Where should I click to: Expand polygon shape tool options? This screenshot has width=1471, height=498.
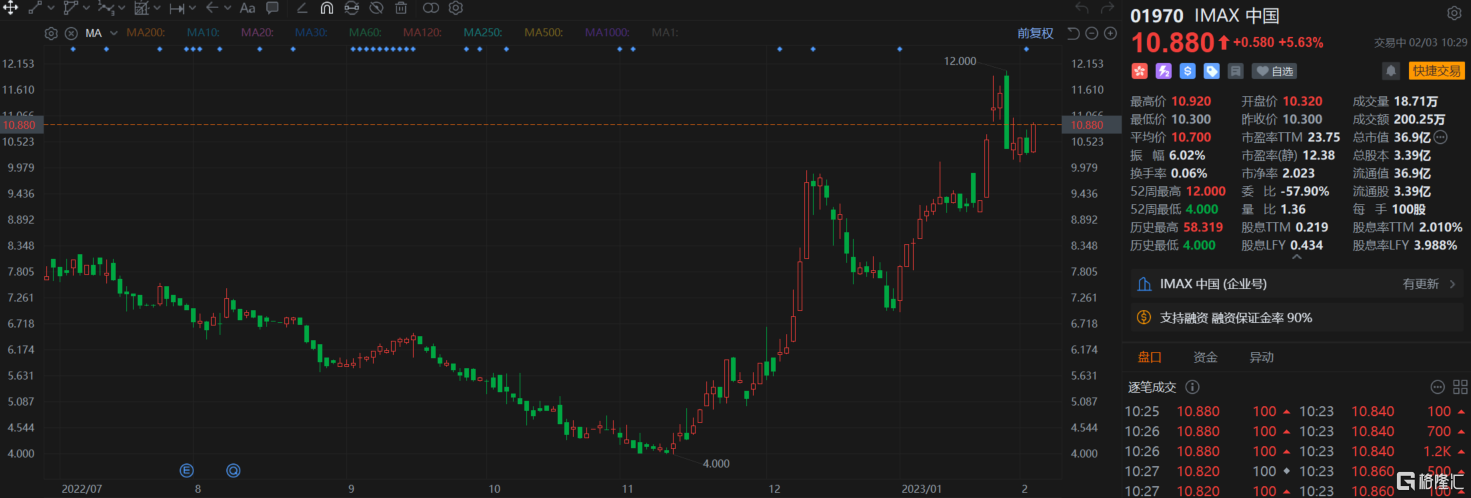click(x=85, y=8)
